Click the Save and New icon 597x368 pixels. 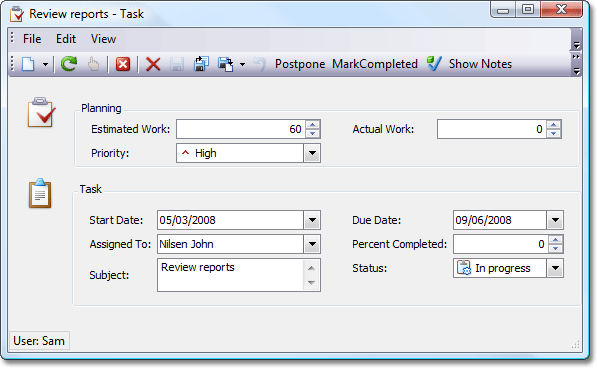tap(225, 64)
